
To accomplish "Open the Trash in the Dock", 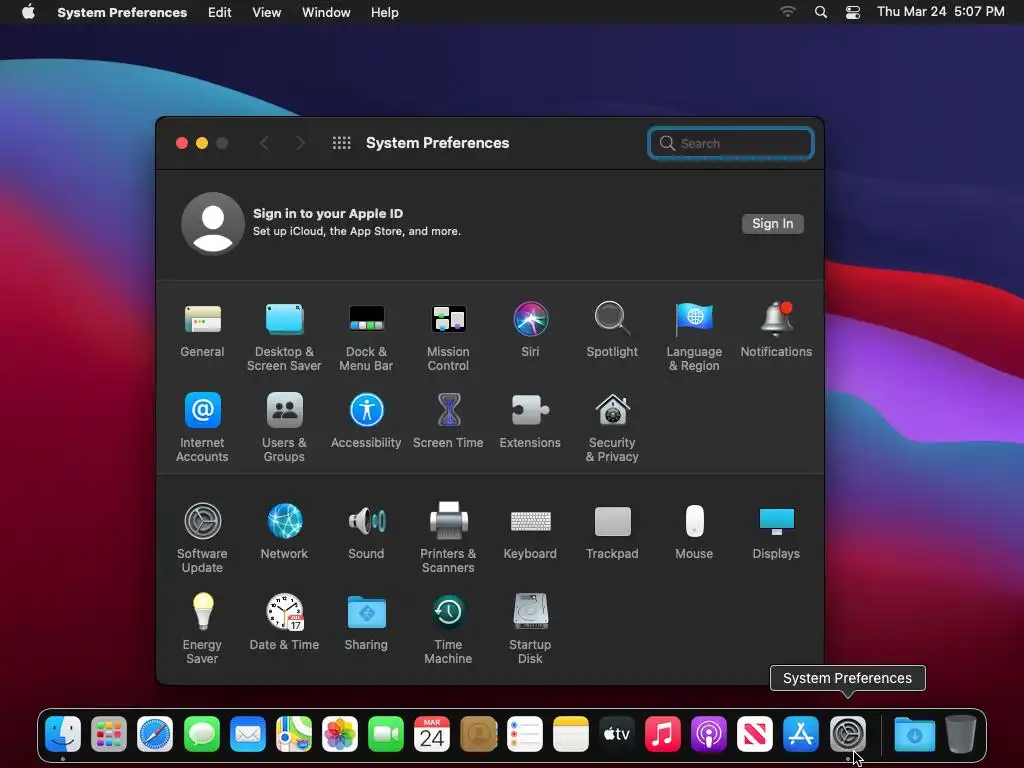I will 961,734.
